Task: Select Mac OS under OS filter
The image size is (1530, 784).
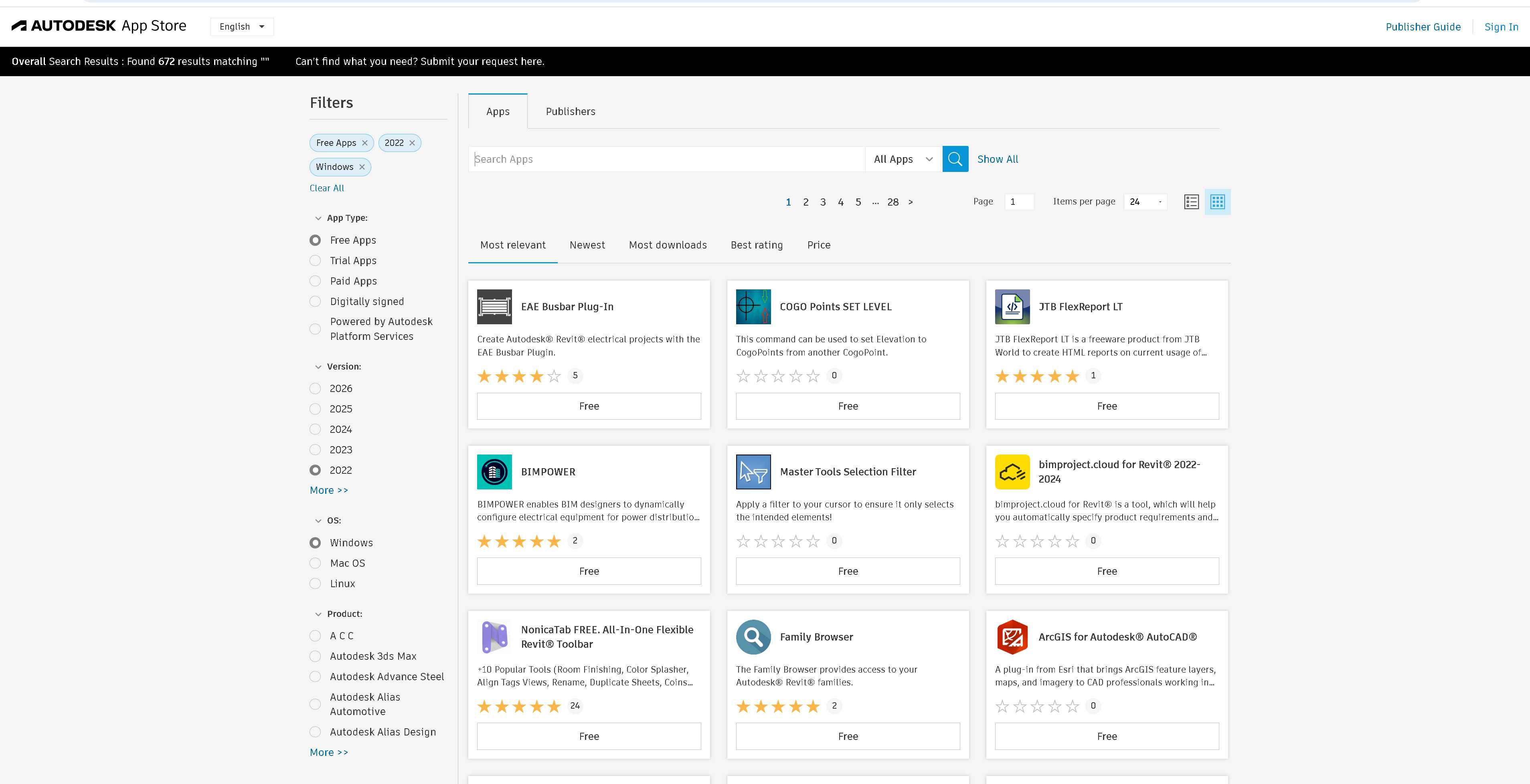Action: click(316, 563)
